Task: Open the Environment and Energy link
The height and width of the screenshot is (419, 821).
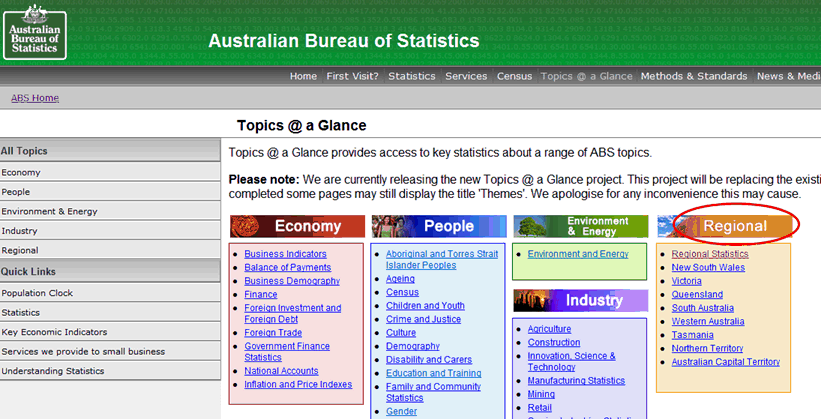Action: 578,254
